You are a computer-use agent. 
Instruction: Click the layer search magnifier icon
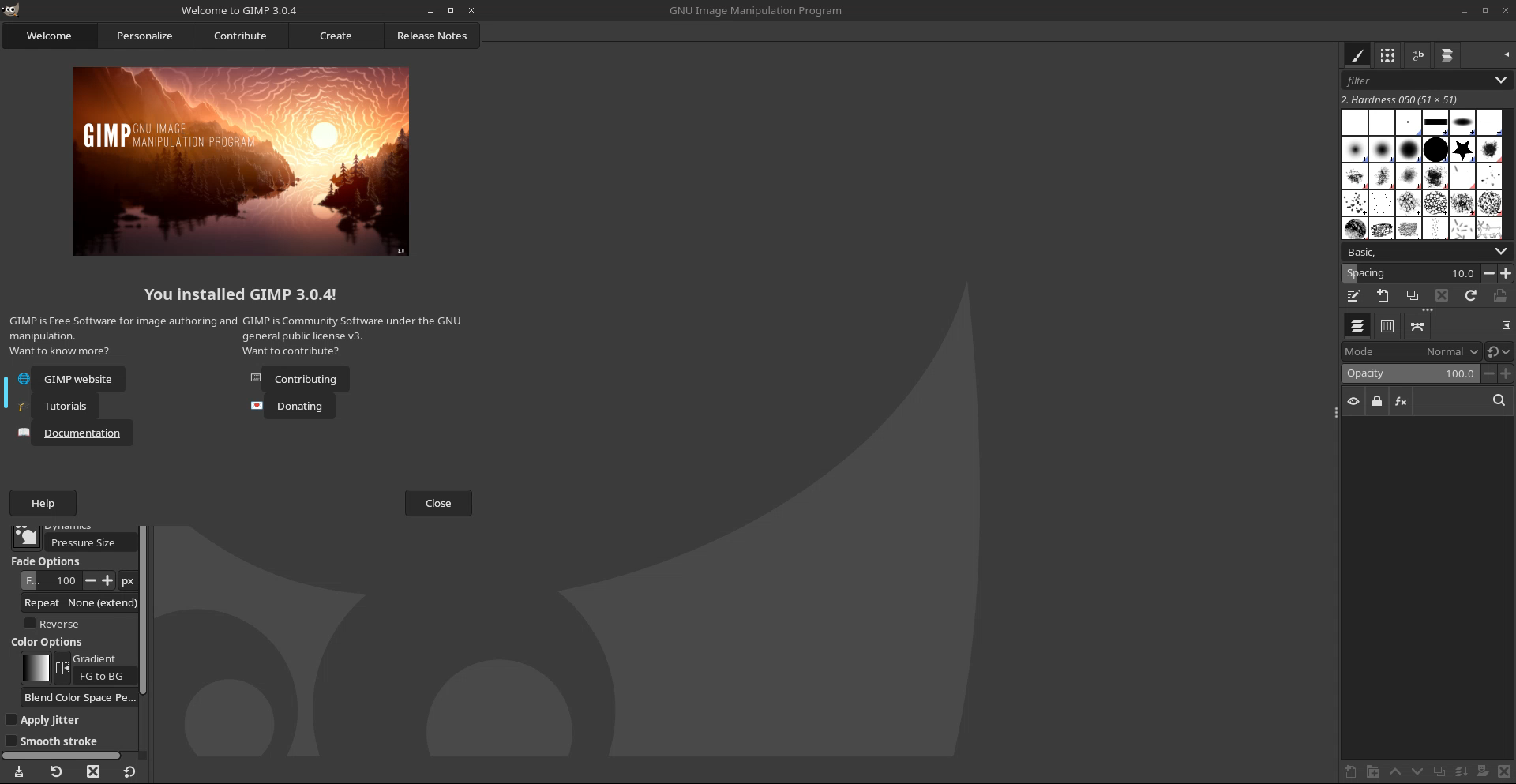coord(1498,401)
